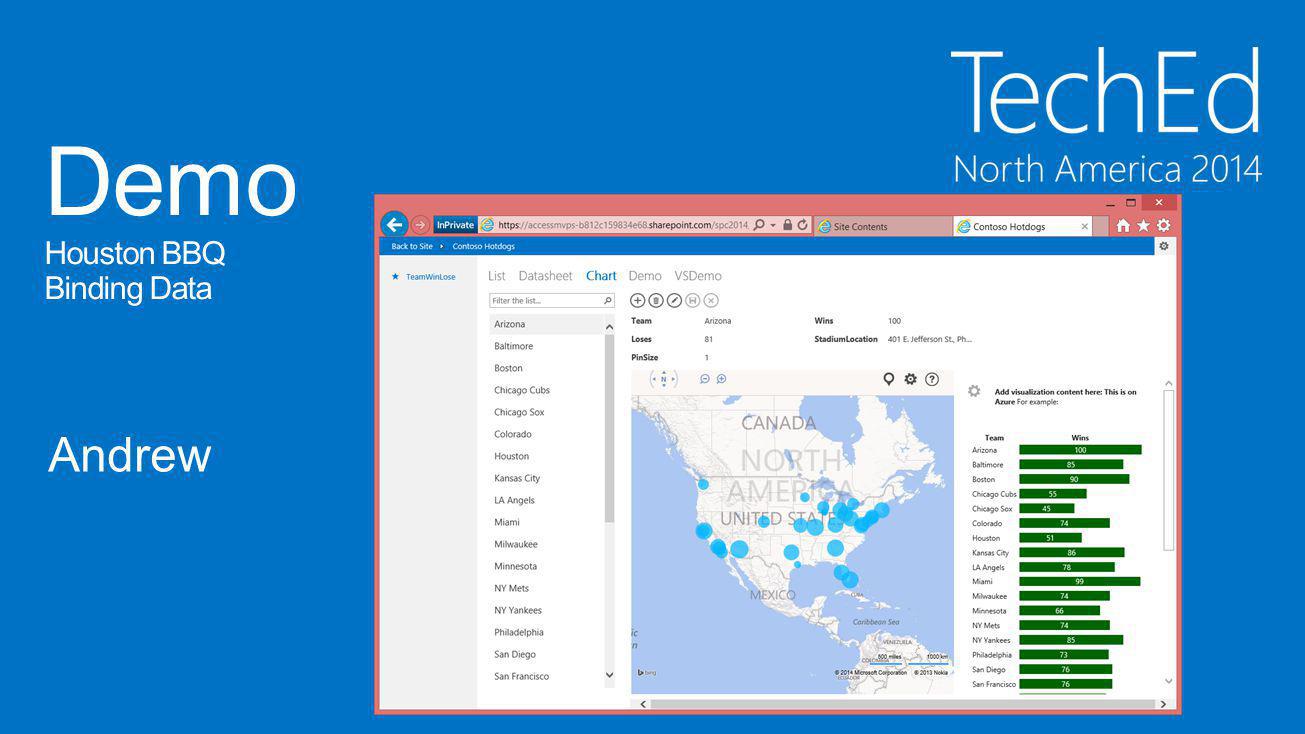Click horizontal scrollbar left arrow
Image resolution: width=1305 pixels, height=734 pixels.
643,704
